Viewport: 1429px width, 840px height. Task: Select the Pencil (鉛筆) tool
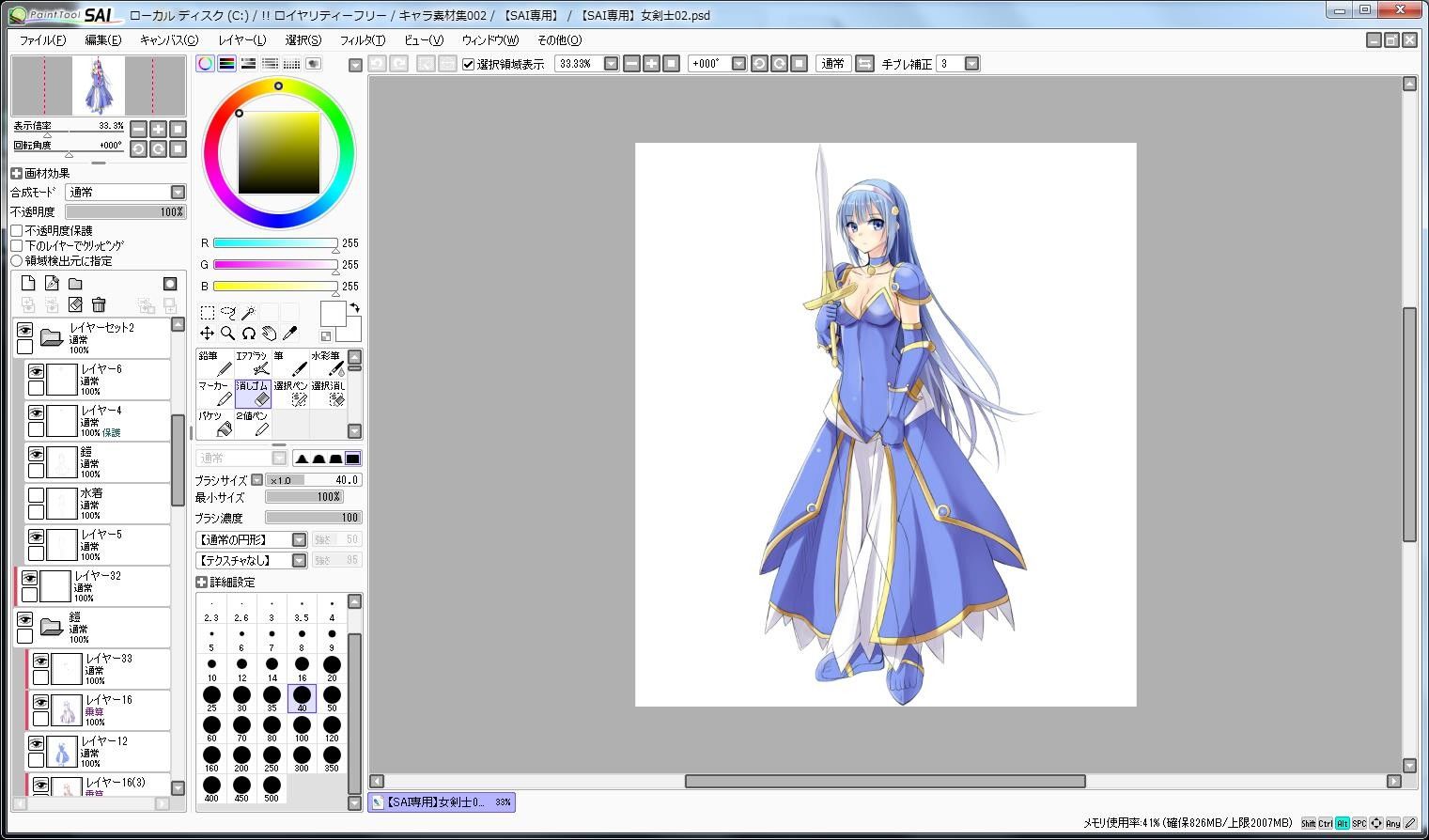click(x=215, y=364)
